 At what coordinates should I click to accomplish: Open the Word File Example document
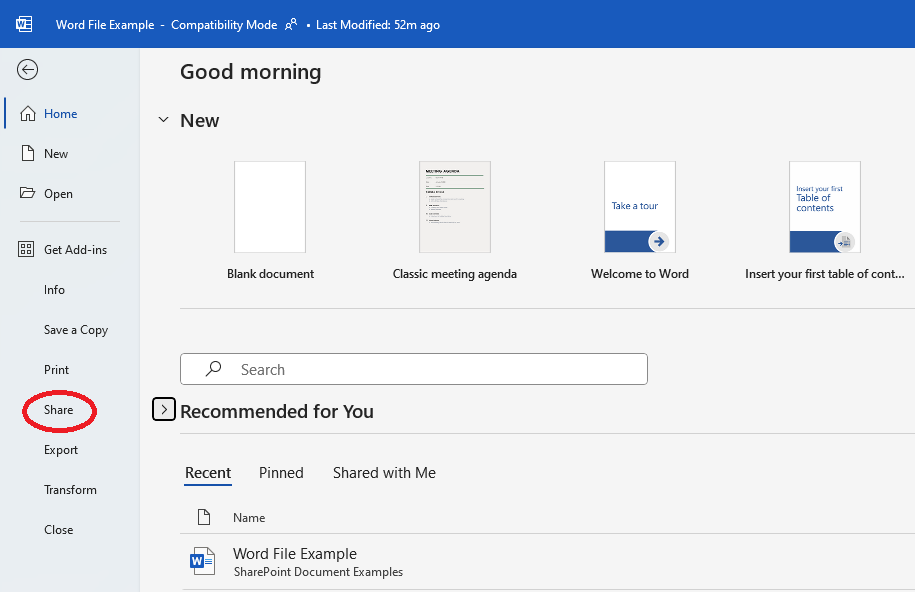click(295, 554)
